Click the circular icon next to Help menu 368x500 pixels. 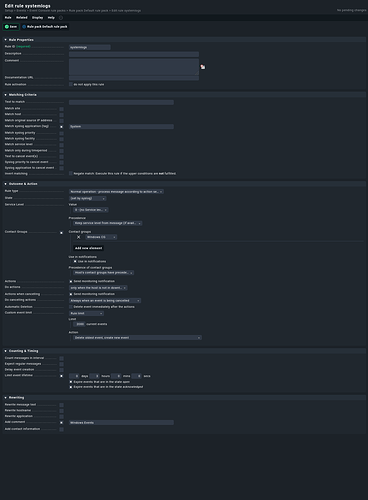point(61,18)
